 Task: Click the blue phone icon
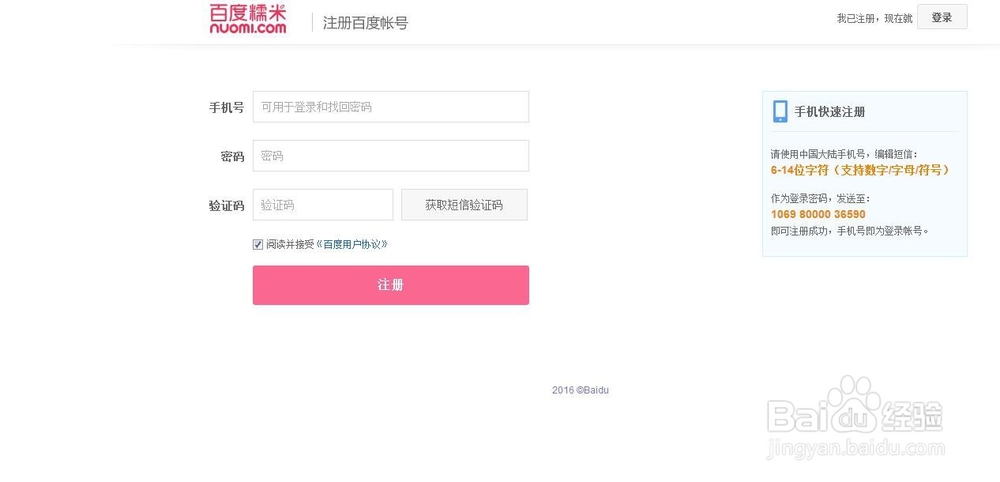(780, 111)
